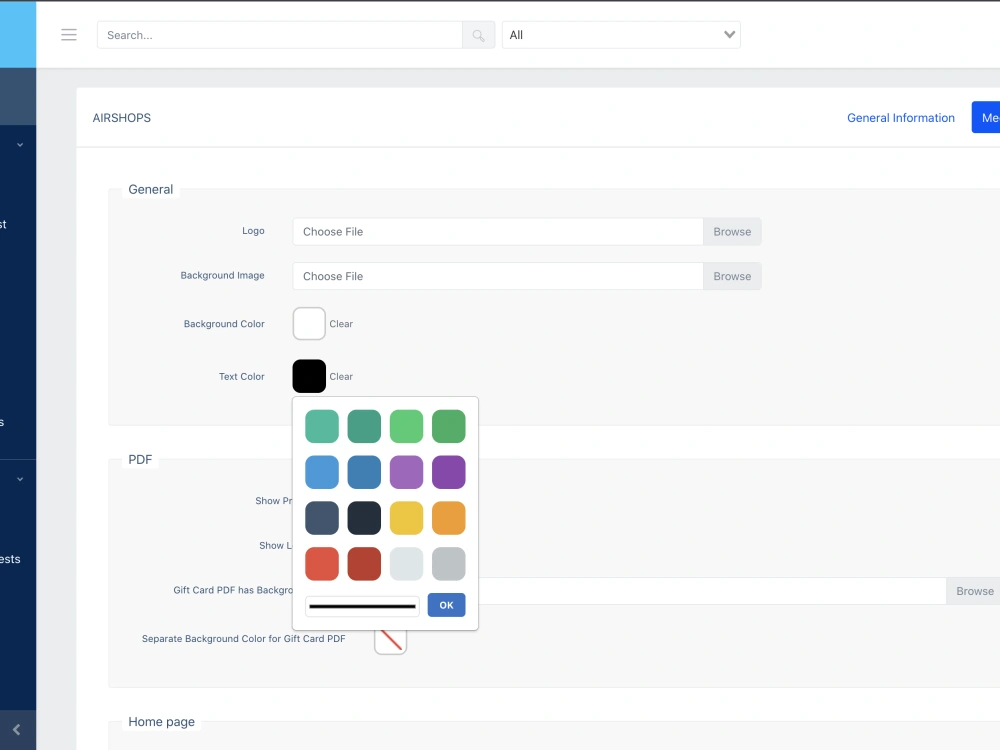The height and width of the screenshot is (750, 1000).
Task: Pick the darker blue swatch
Action: pos(364,472)
